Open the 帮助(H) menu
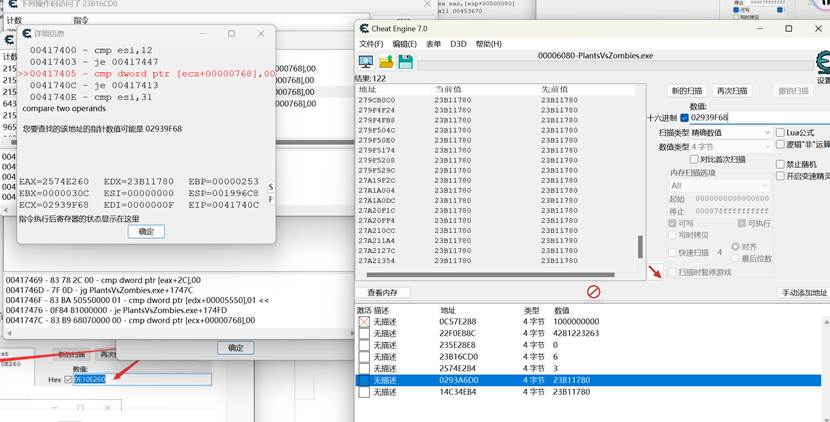This screenshot has width=830, height=422. [489, 44]
